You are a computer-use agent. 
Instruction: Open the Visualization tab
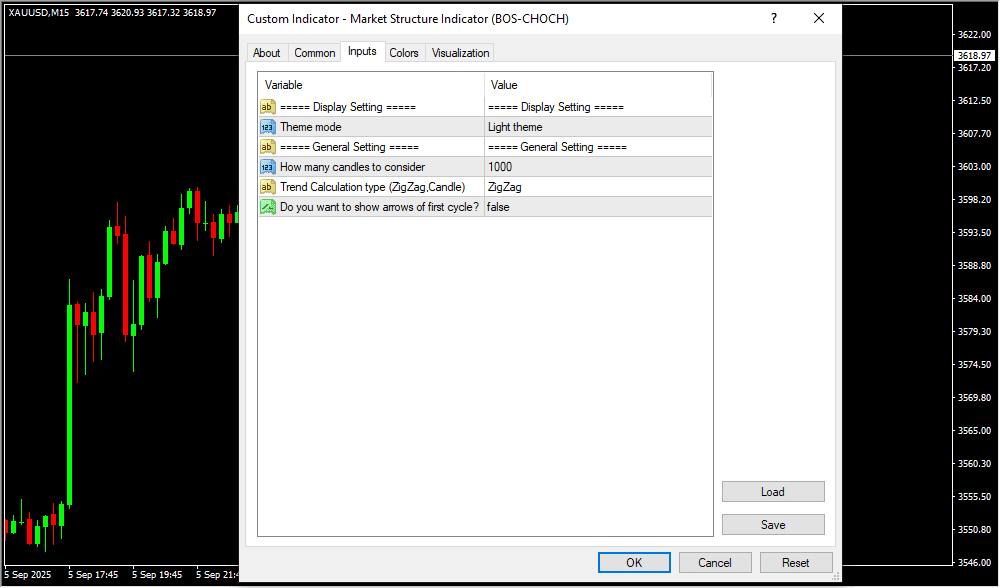[460, 53]
